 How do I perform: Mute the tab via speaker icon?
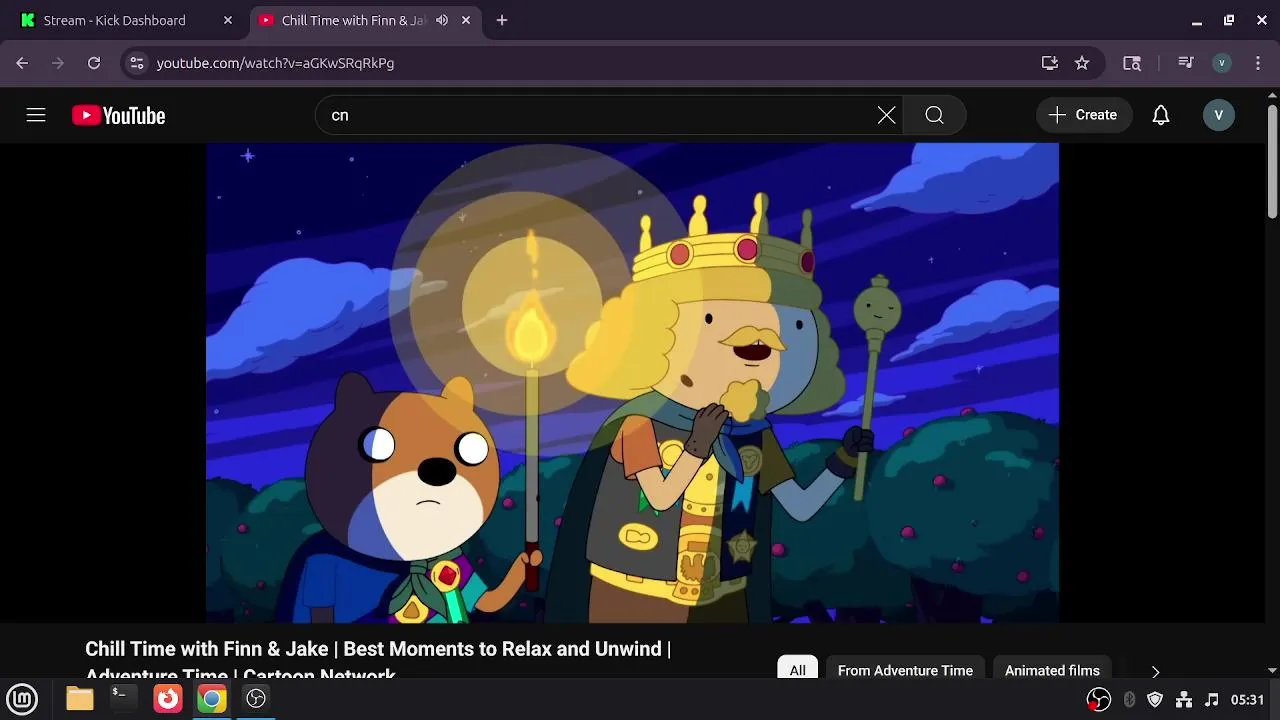click(442, 20)
